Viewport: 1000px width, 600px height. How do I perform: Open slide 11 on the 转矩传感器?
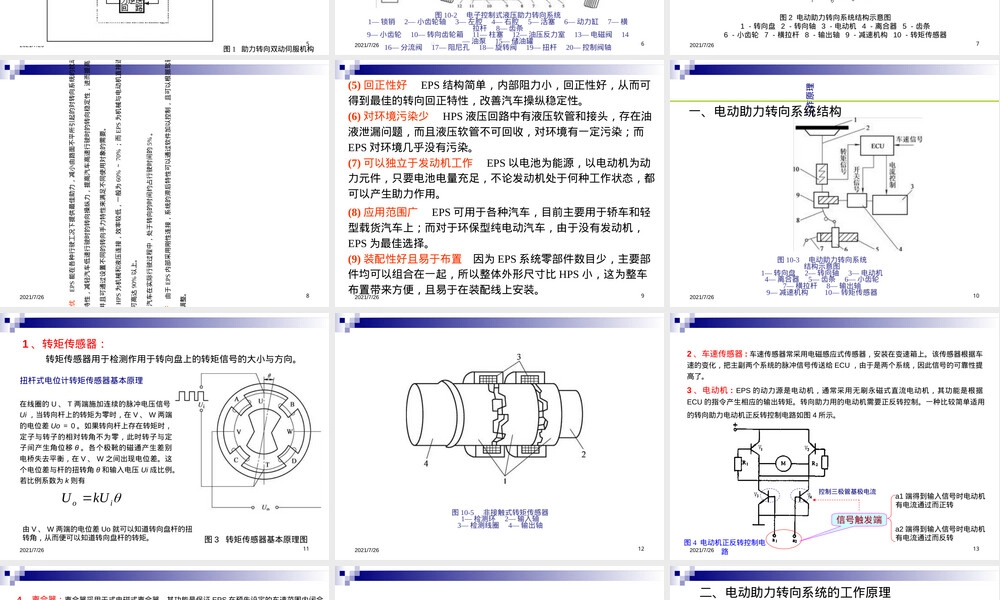(x=165, y=436)
